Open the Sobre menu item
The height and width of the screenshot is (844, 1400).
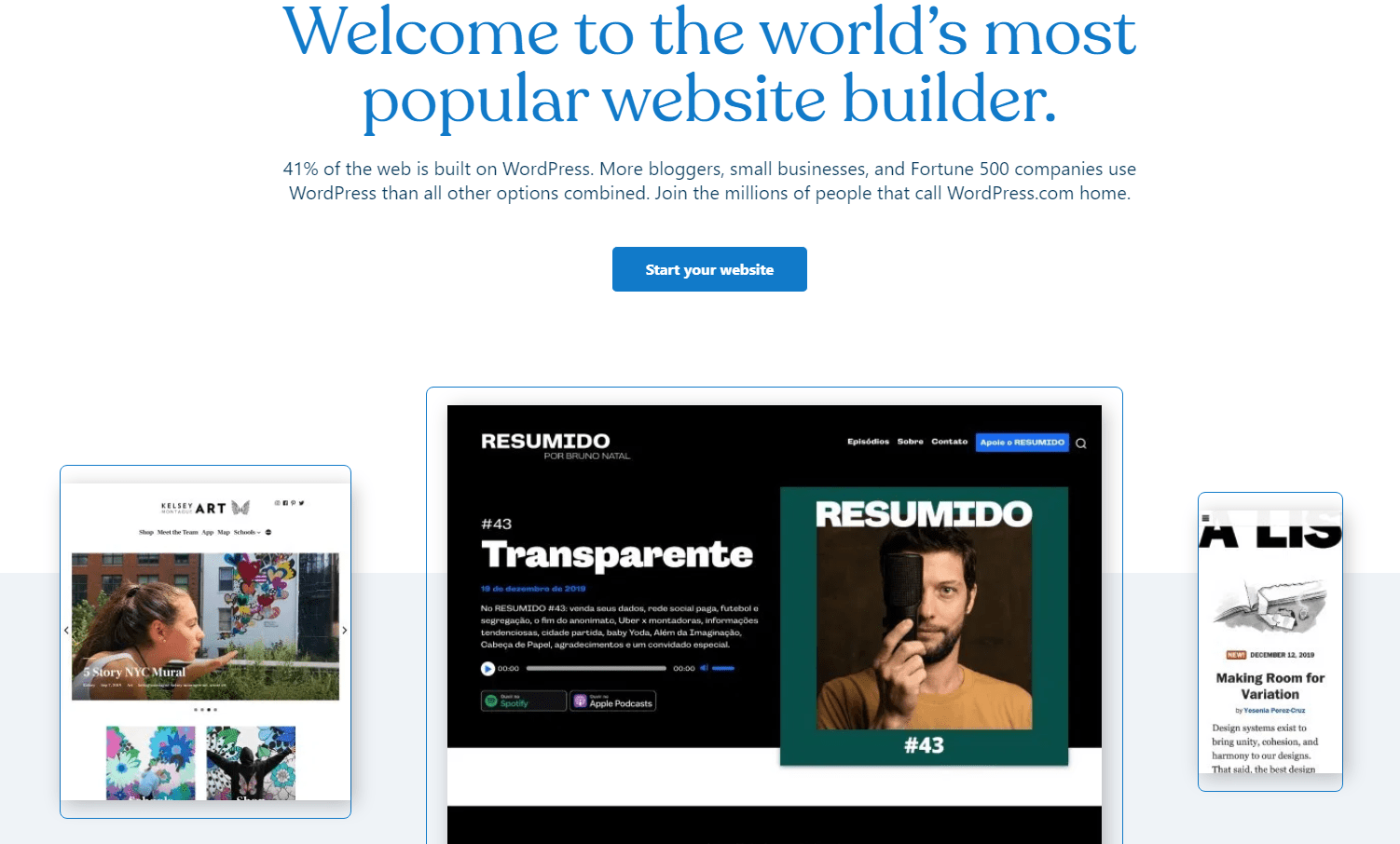point(910,442)
